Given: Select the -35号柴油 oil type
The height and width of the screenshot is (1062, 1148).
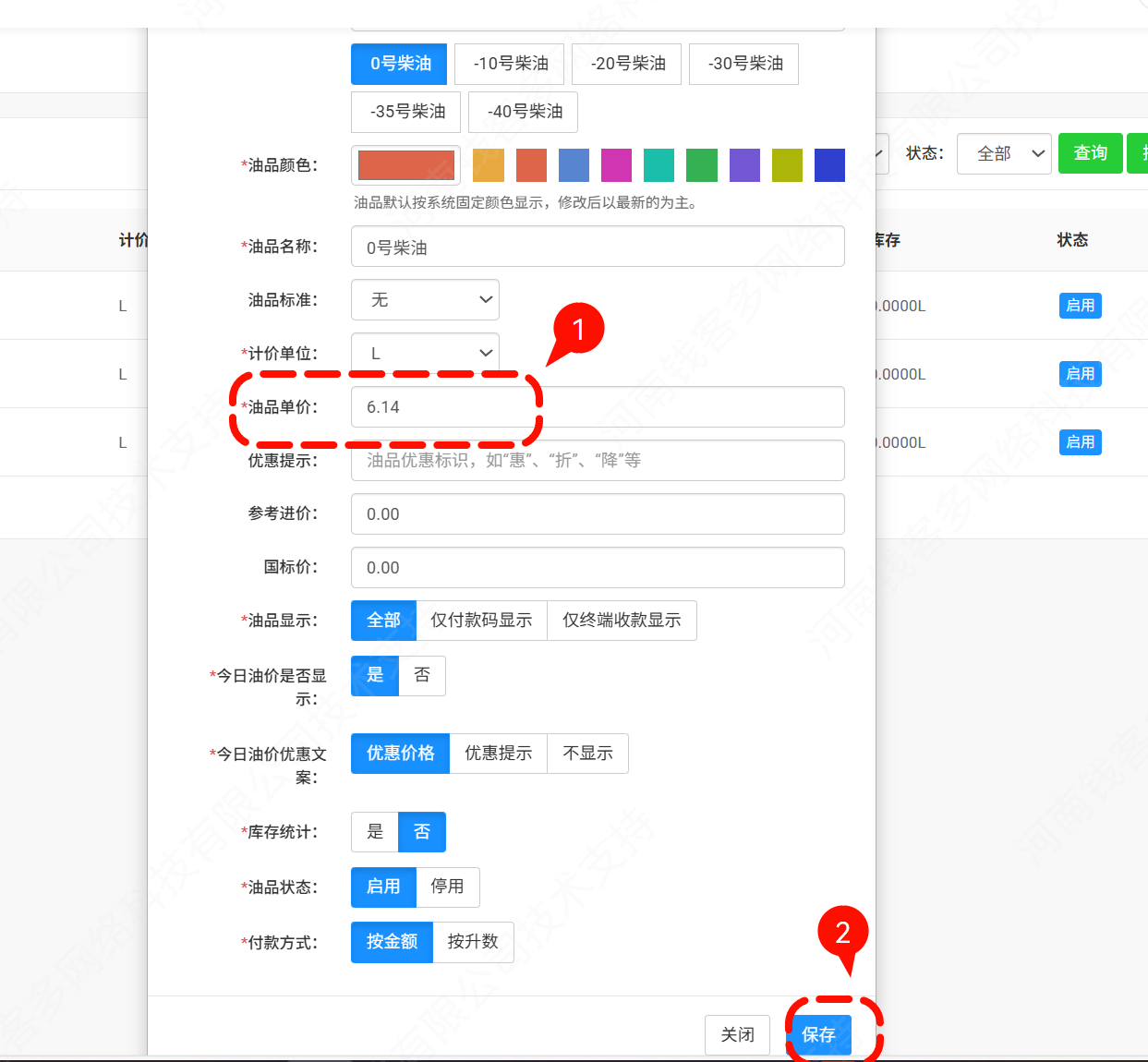Looking at the screenshot, I should pyautogui.click(x=406, y=112).
